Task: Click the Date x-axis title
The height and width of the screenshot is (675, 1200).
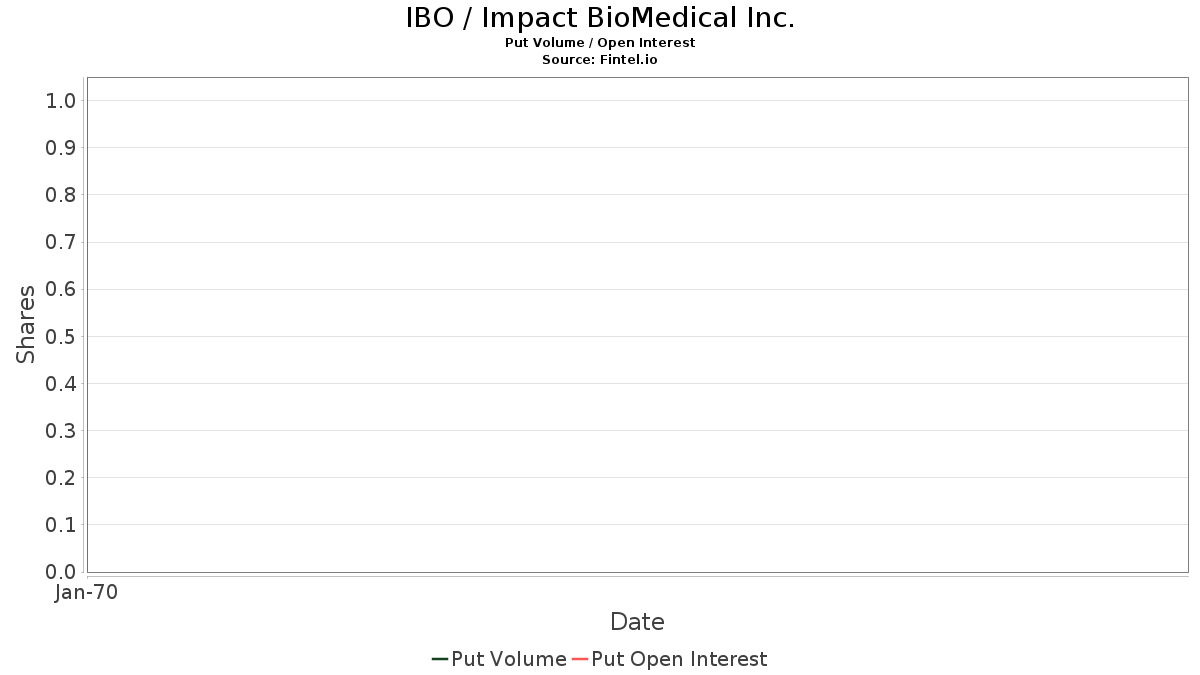Action: (x=637, y=622)
